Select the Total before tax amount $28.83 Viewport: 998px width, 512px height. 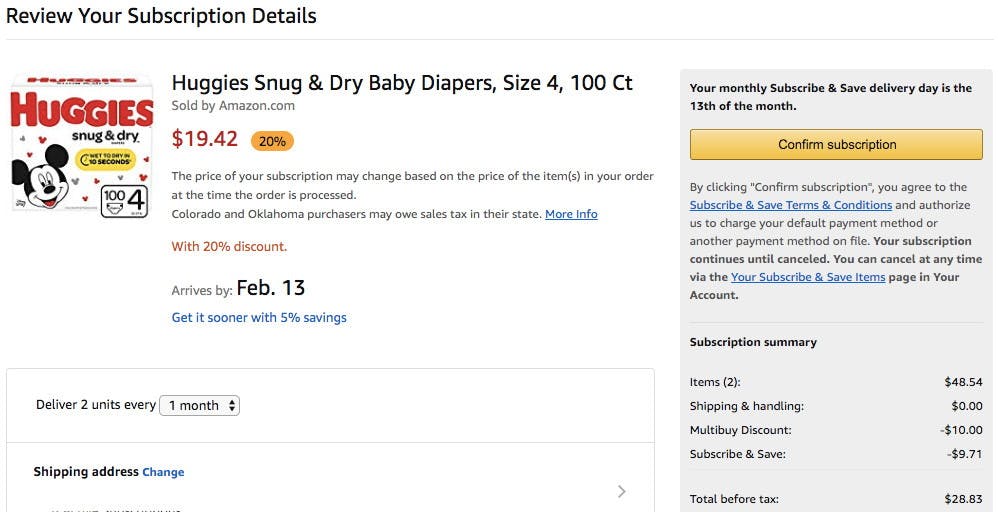[x=961, y=499]
